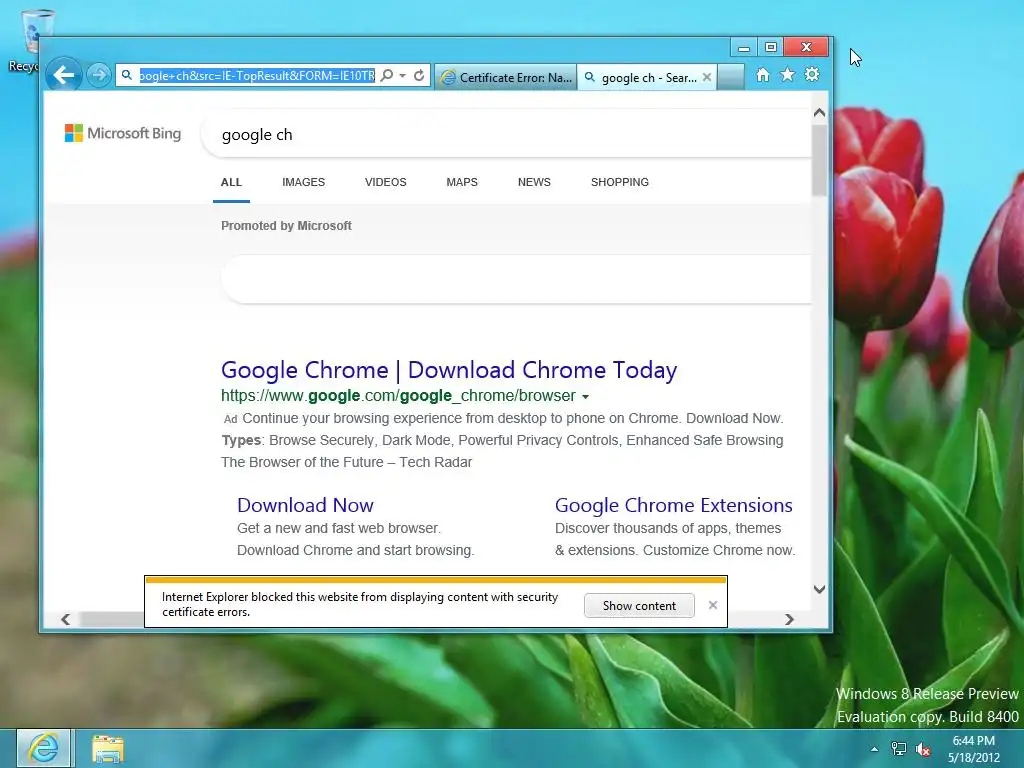Click the horizontal scrollbar left arrow
The image size is (1024, 768).
point(65,619)
